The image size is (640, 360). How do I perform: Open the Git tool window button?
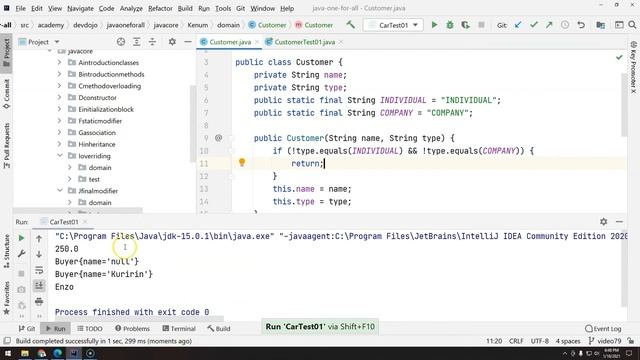(27, 329)
